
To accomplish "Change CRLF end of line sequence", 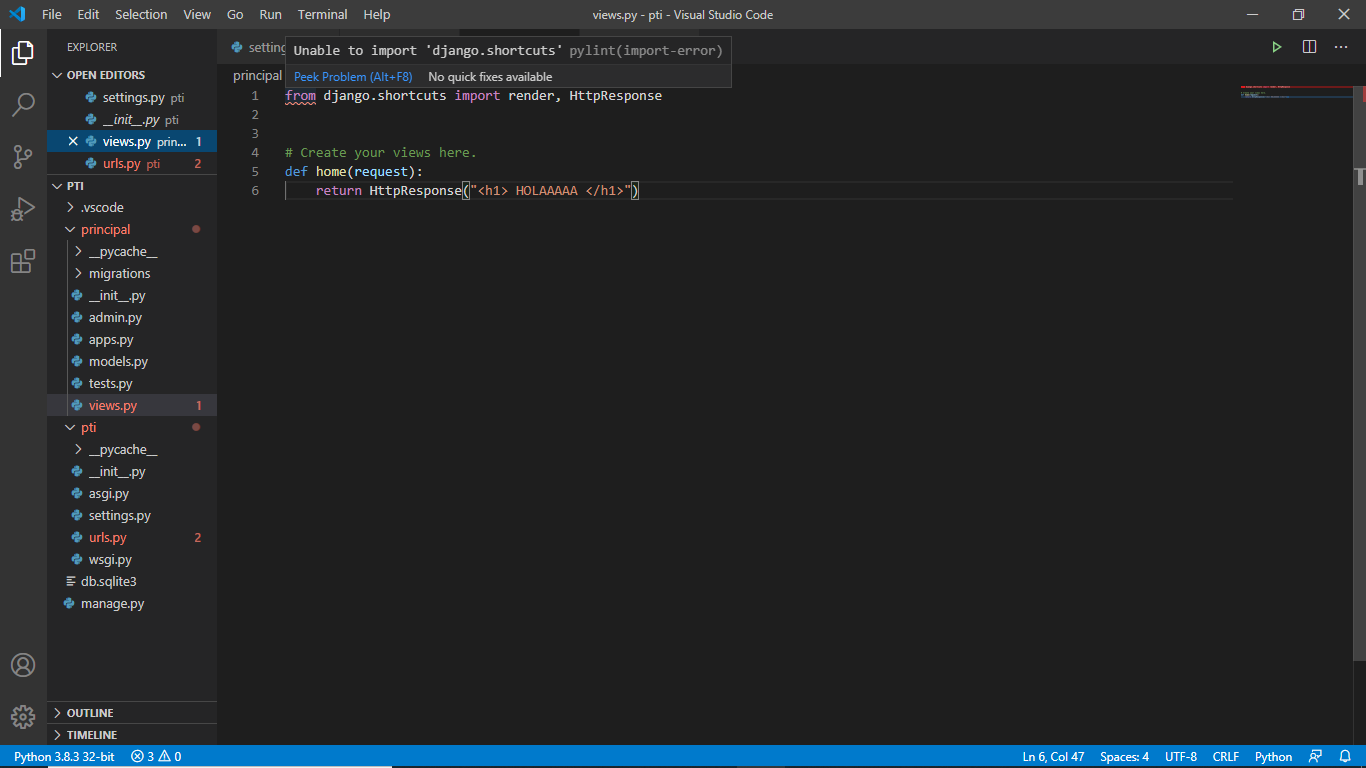I will [x=1227, y=757].
